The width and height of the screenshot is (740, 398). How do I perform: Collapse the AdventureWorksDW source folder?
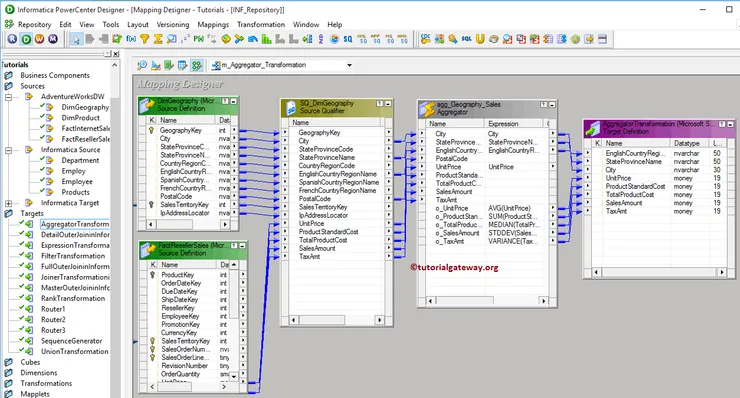8,97
